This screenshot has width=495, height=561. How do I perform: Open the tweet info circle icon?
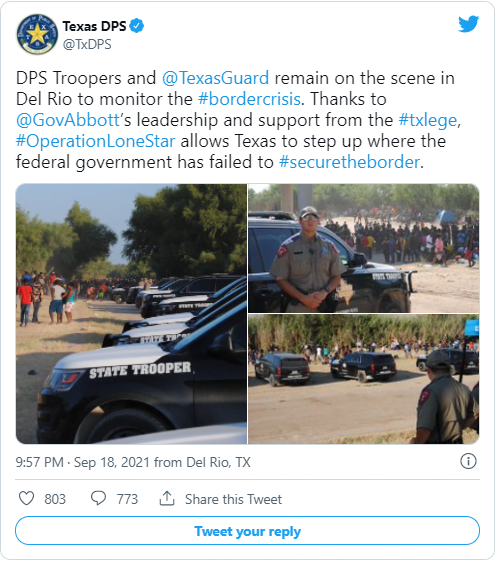[468, 461]
